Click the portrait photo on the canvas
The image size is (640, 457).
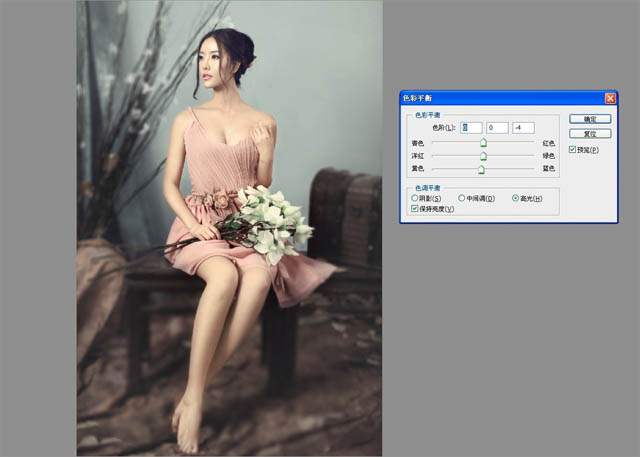click(x=229, y=228)
